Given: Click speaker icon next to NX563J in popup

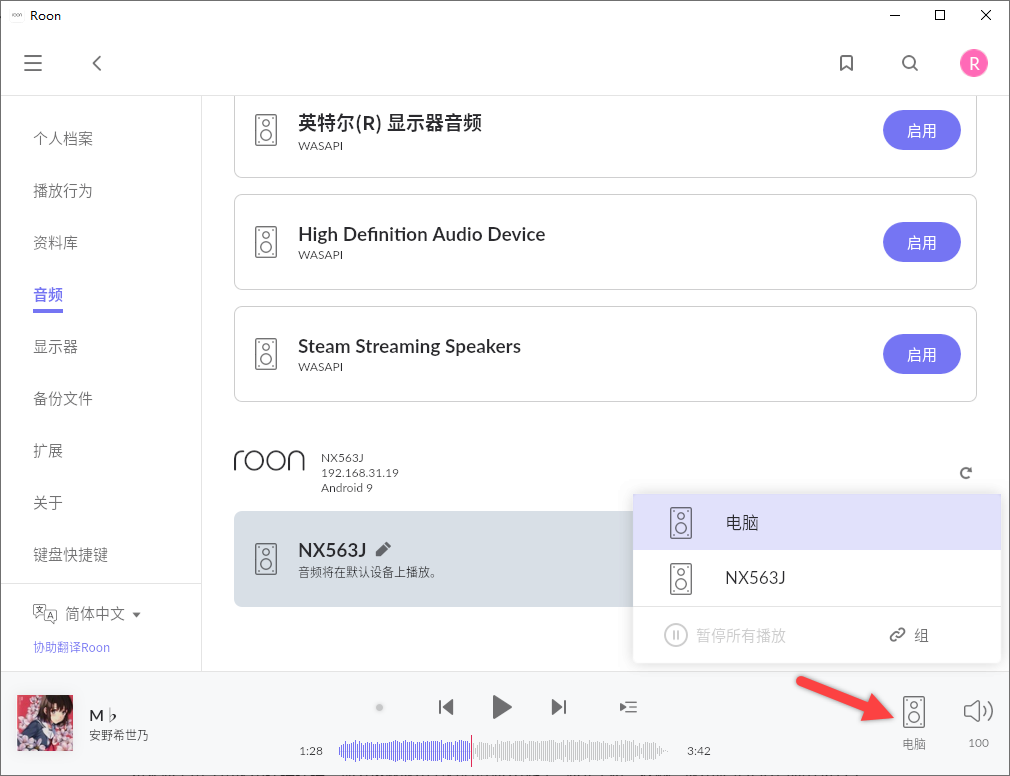Looking at the screenshot, I should 681,578.
